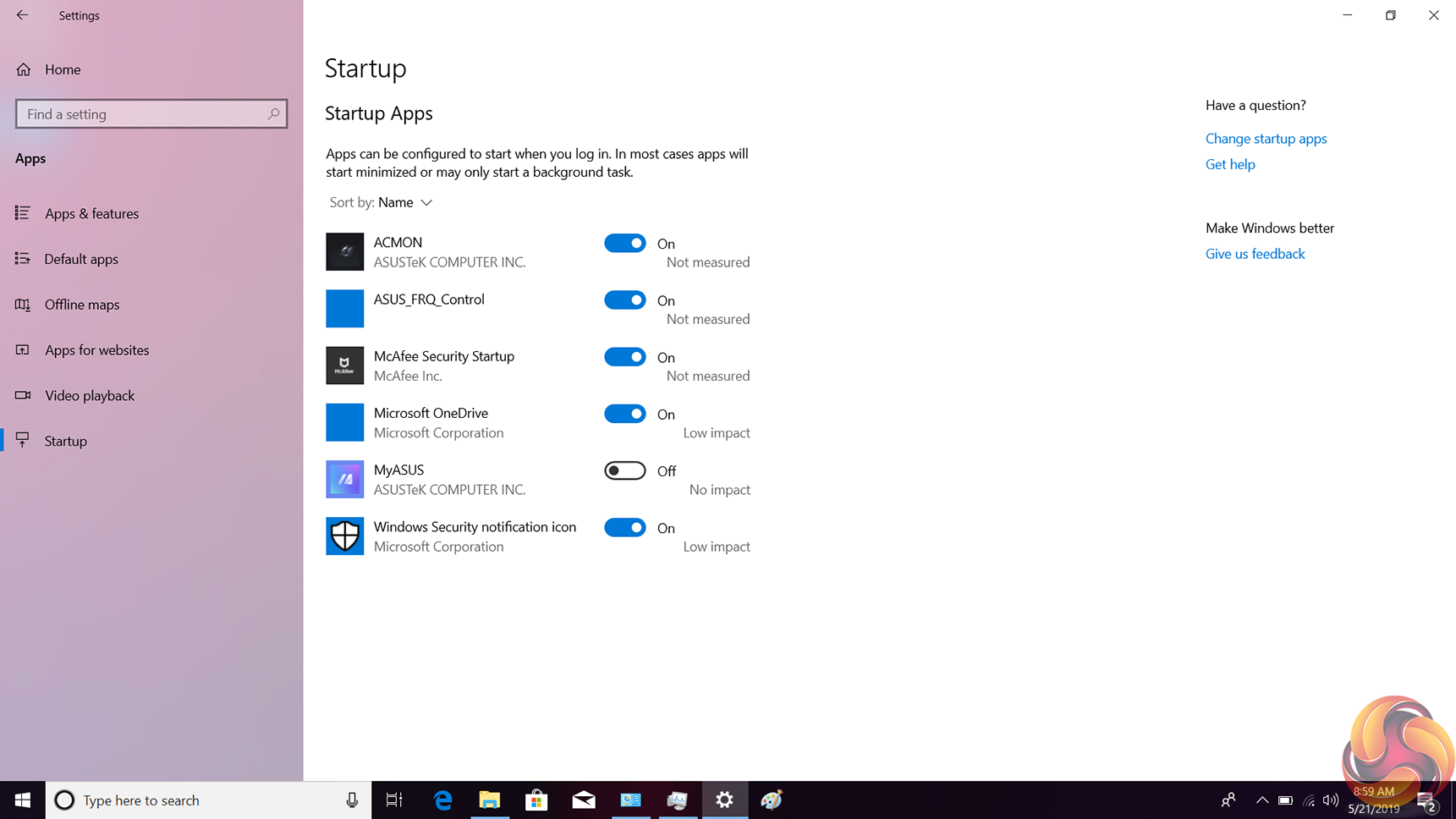Click the Windows Security shield icon
This screenshot has height=819, width=1456.
click(345, 536)
